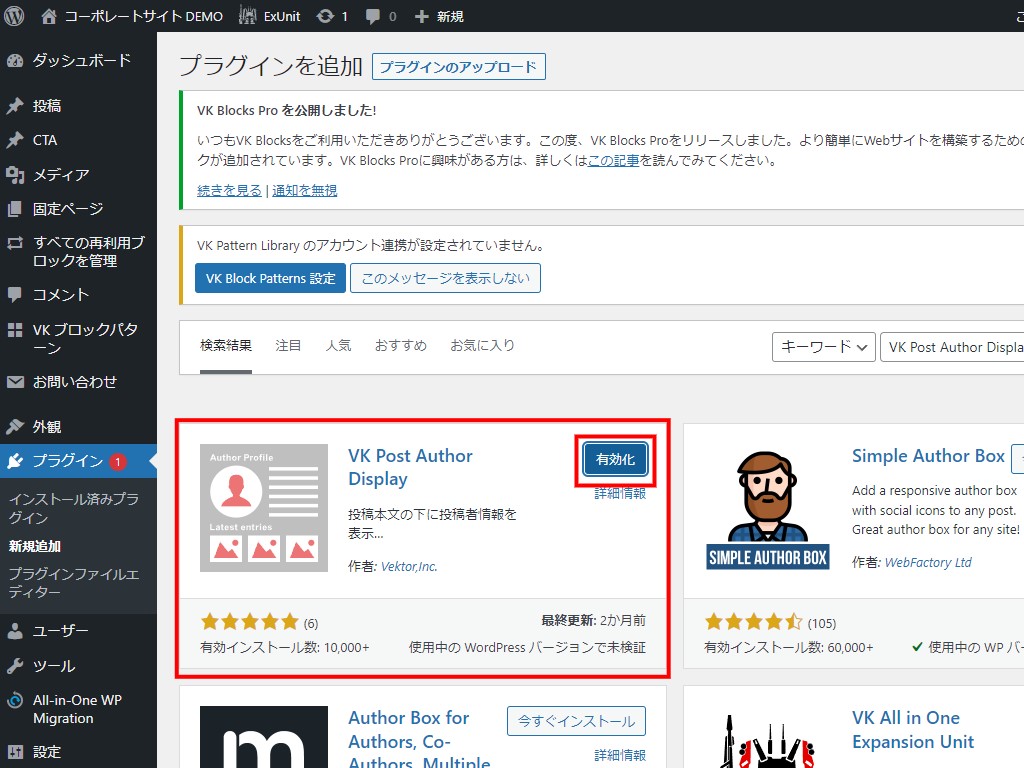1024x768 pixels.
Task: Open the VK Post Author Display thumbnail
Action: (x=264, y=508)
